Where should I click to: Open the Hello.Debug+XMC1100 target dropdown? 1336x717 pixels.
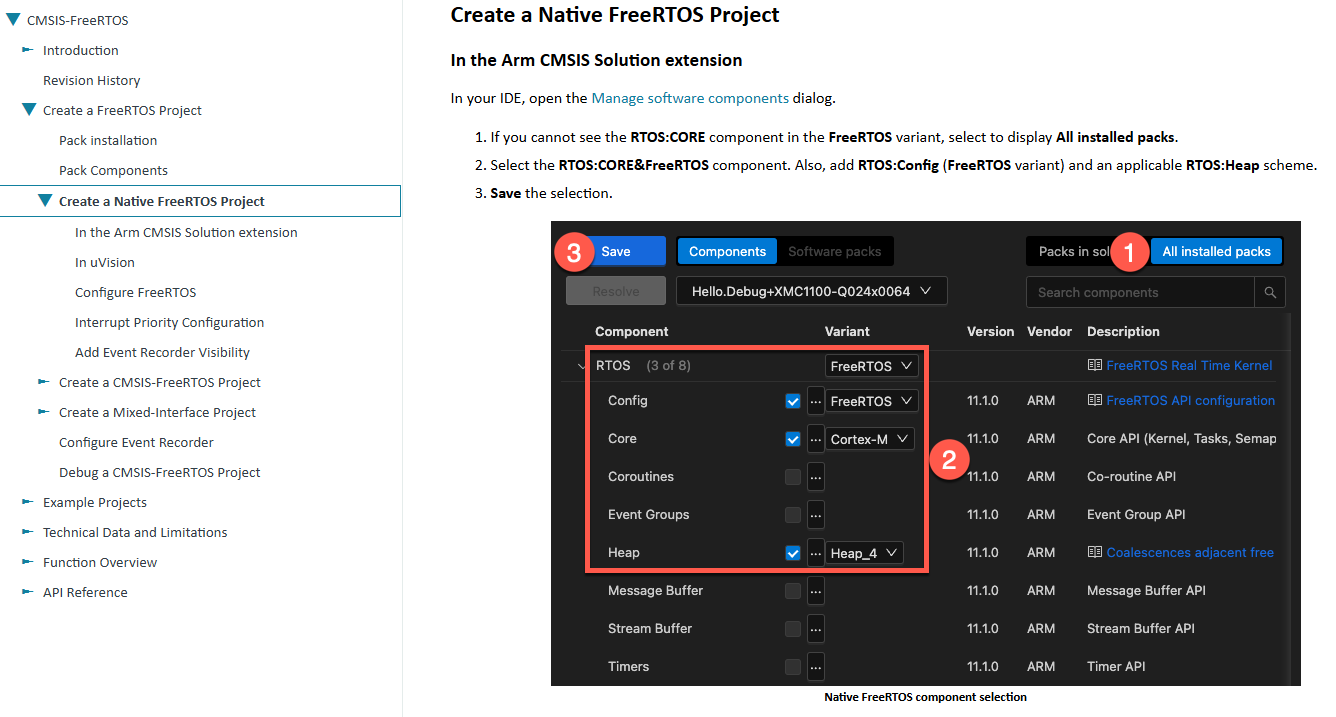click(x=811, y=291)
